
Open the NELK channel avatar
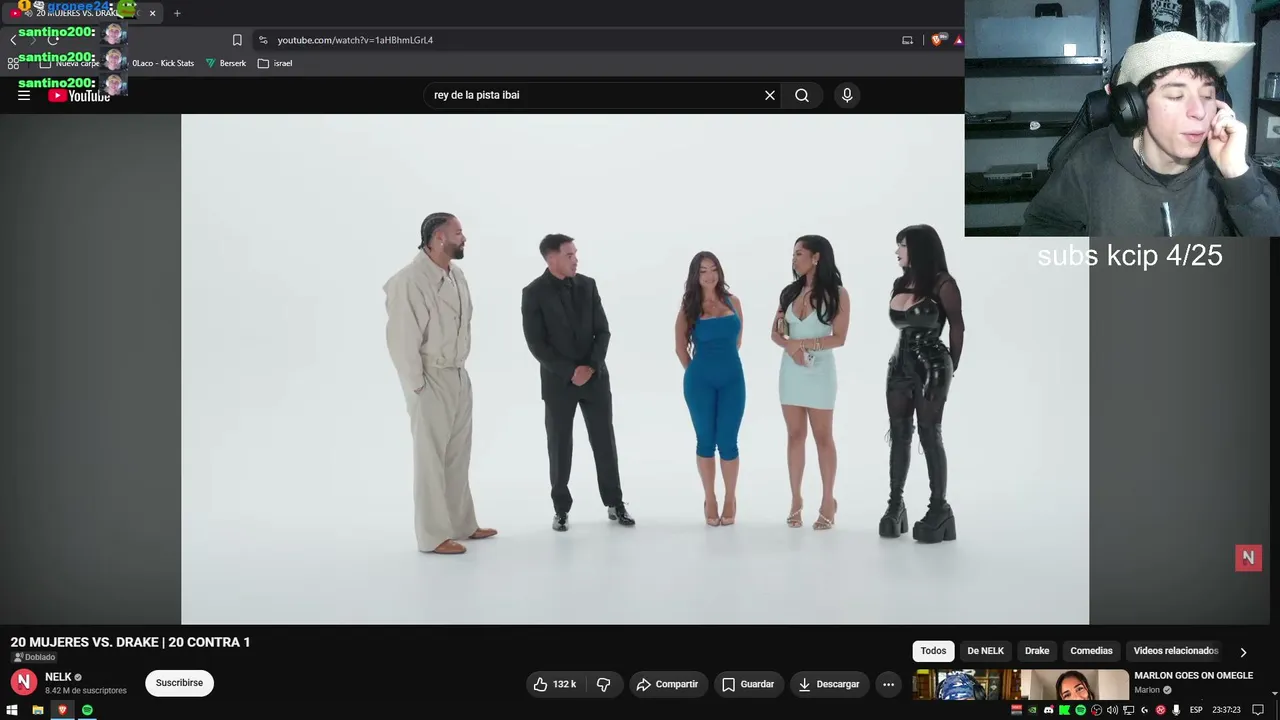tap(24, 682)
